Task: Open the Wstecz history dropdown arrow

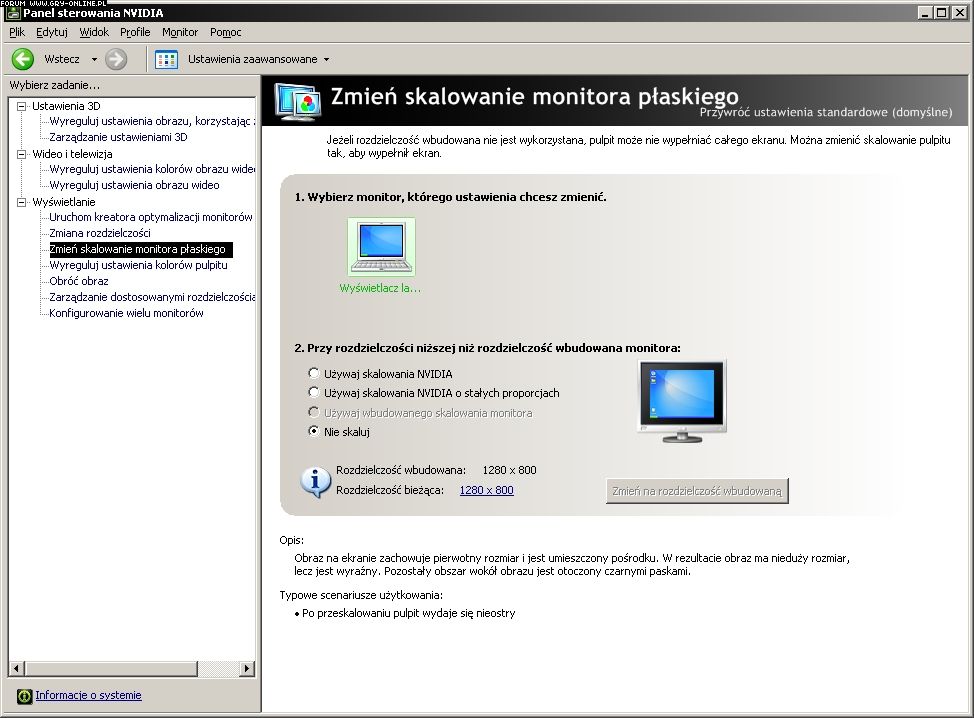Action: click(94, 60)
